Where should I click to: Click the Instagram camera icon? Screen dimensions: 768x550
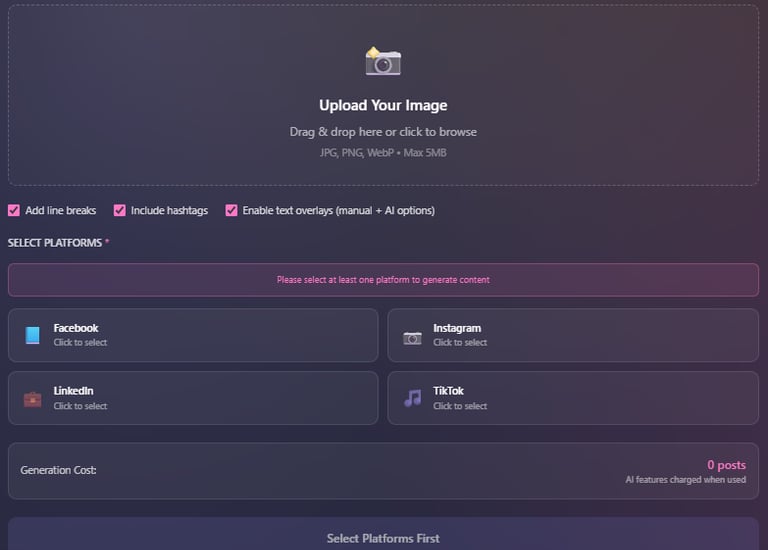click(x=412, y=338)
